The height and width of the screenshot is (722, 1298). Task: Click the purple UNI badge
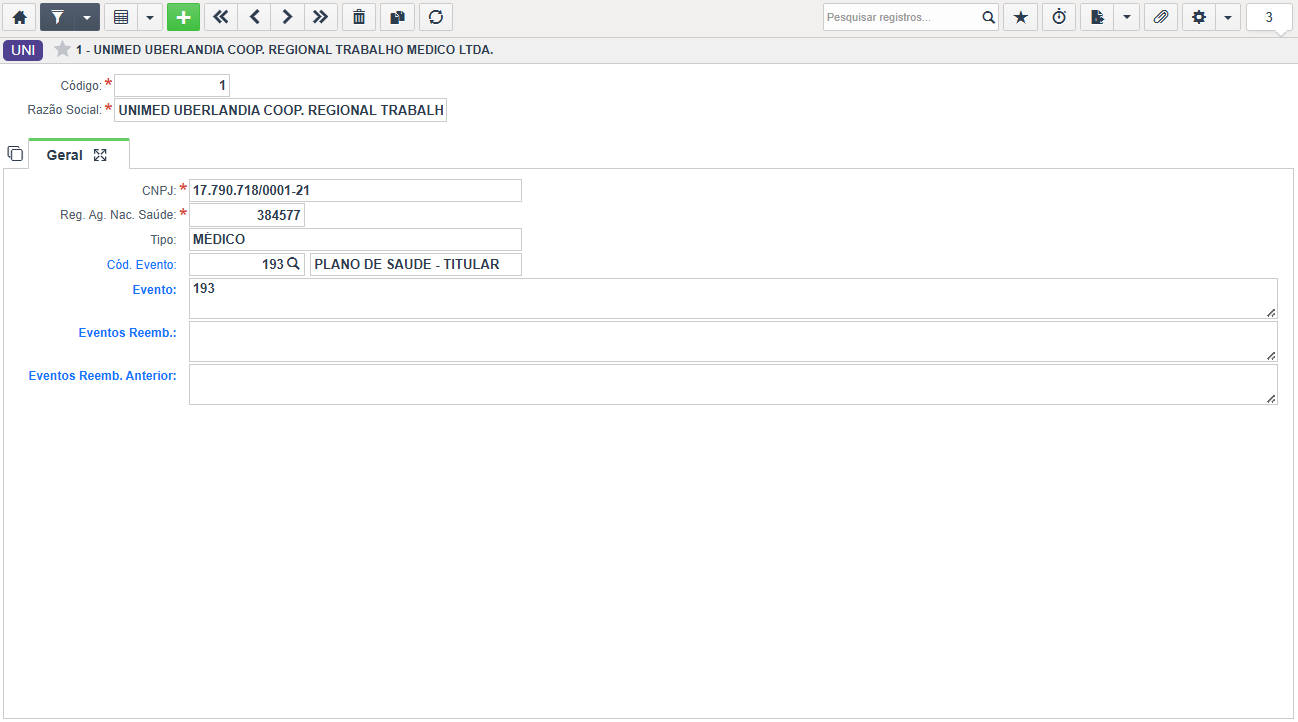pyautogui.click(x=23, y=50)
